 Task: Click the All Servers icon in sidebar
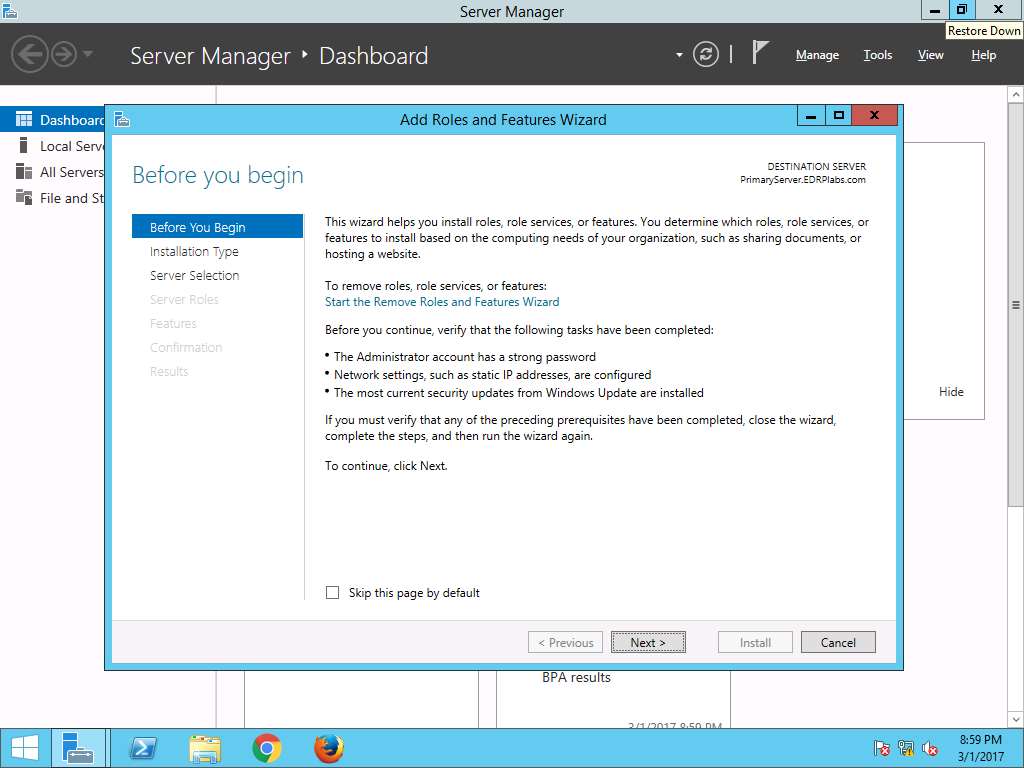click(24, 171)
